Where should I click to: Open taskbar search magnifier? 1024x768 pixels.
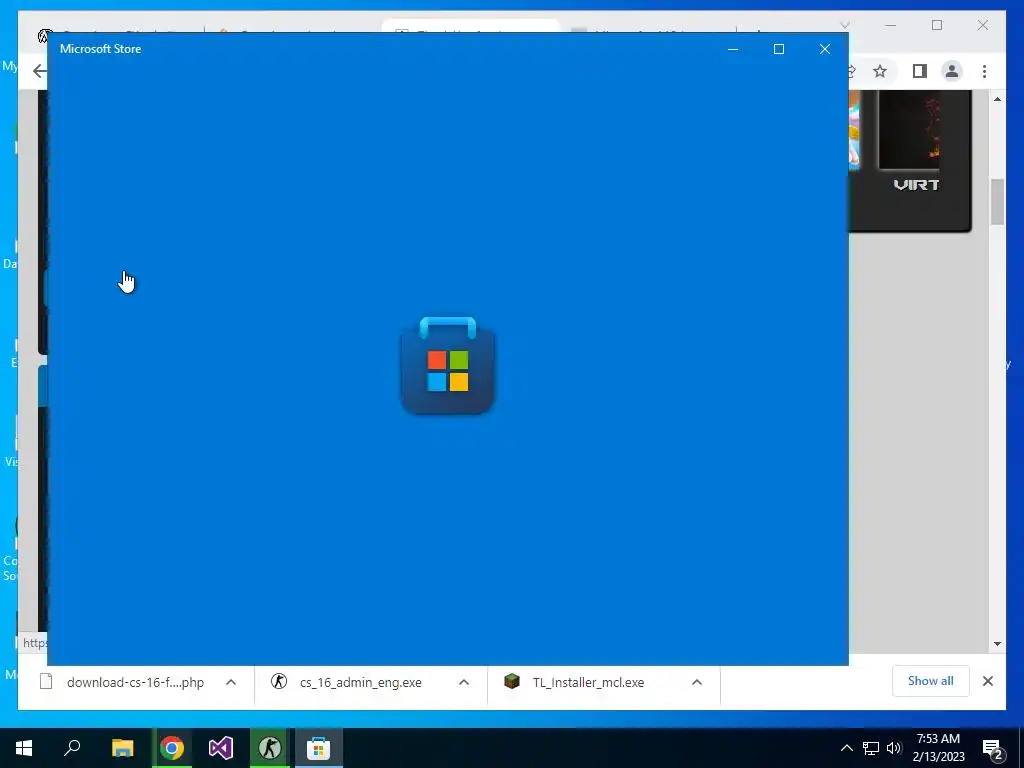pos(72,748)
